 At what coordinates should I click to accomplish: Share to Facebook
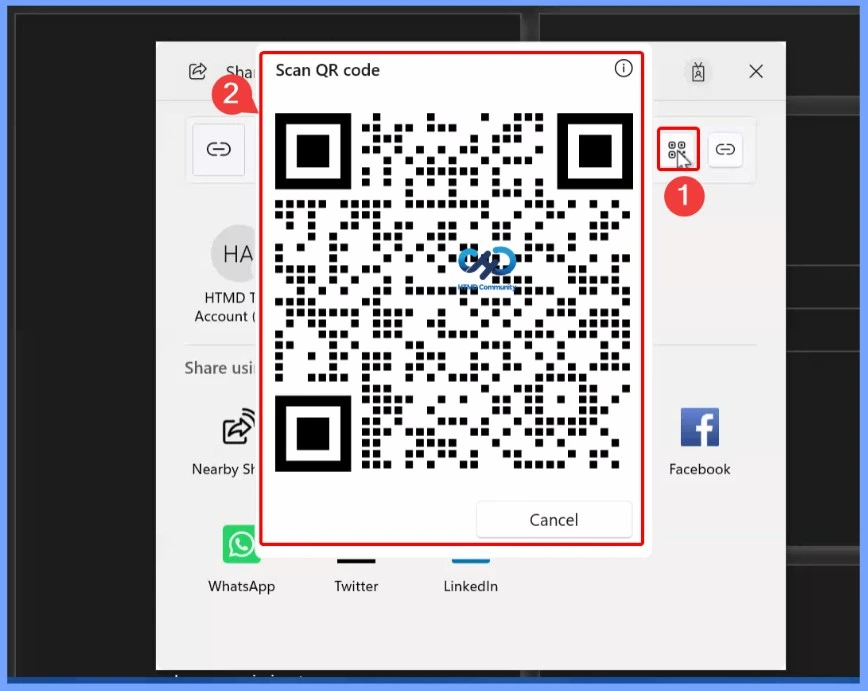tap(700, 427)
